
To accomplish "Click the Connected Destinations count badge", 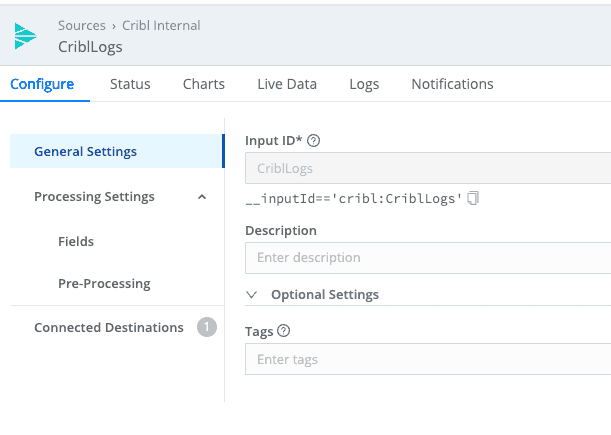I will 207,327.
